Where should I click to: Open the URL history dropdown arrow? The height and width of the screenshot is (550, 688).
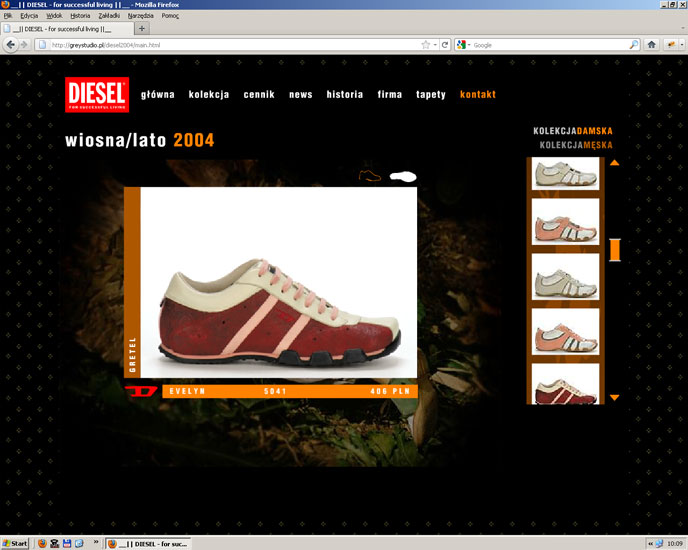(x=435, y=45)
